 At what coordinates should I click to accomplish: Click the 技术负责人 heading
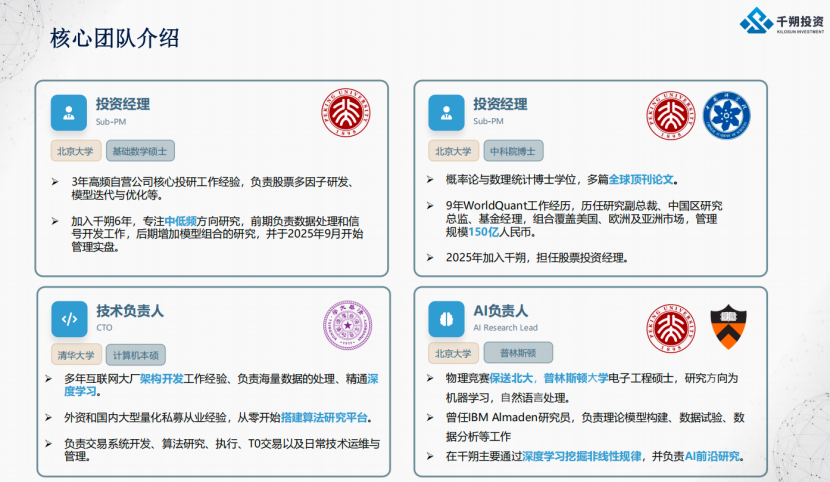pos(130,311)
